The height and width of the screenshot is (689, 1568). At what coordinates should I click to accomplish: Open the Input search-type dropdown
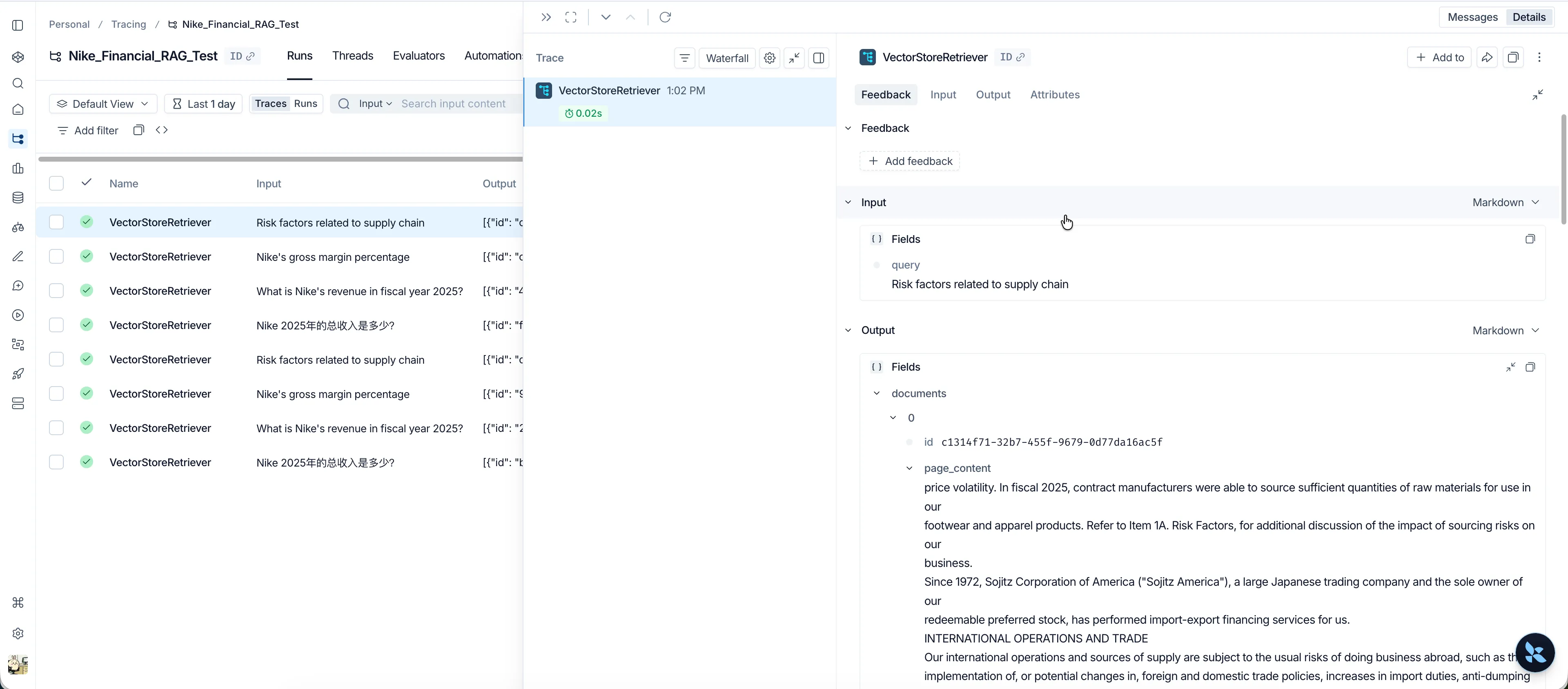(375, 104)
